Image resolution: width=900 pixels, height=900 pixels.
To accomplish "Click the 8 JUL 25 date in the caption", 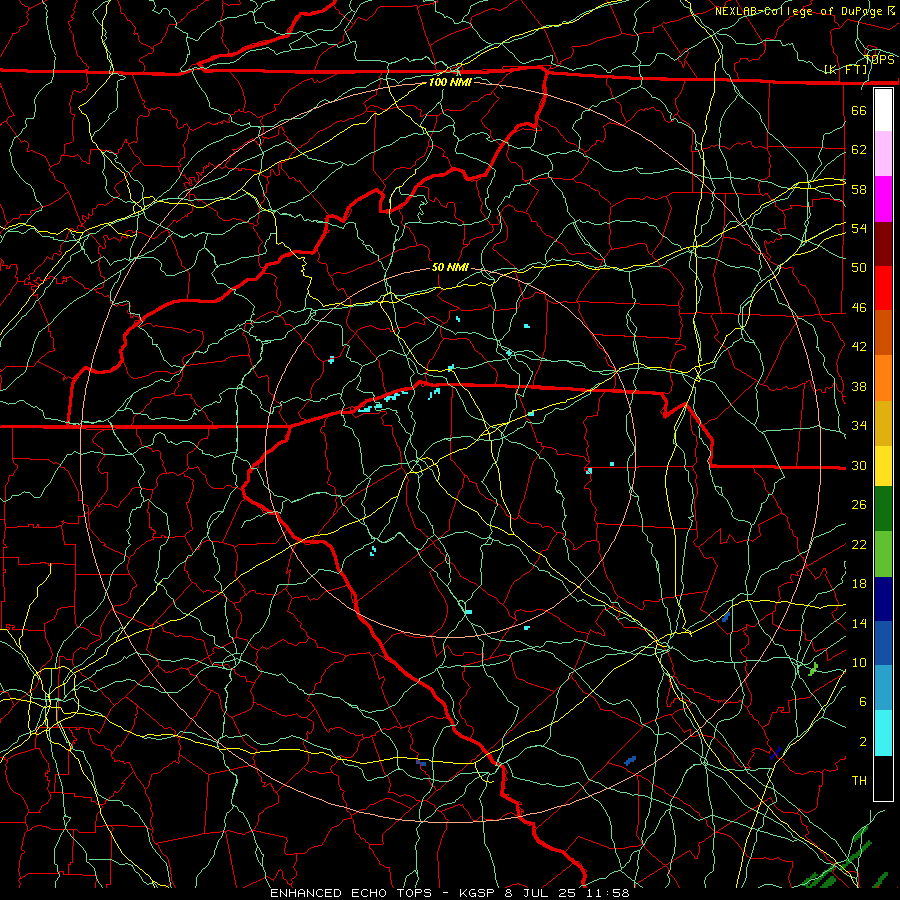I will click(542, 893).
